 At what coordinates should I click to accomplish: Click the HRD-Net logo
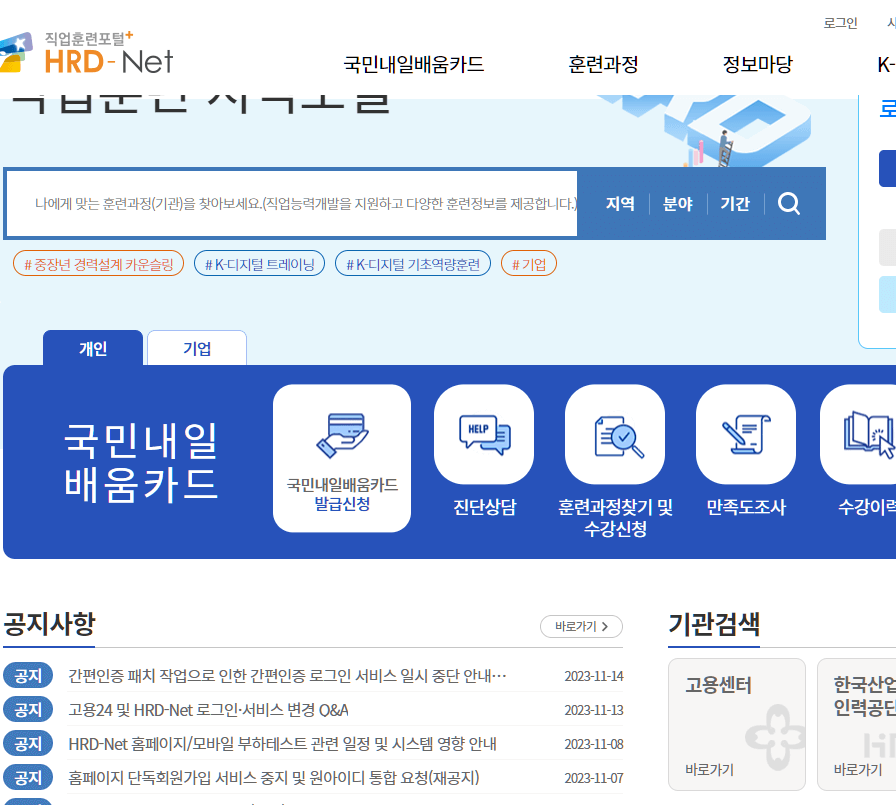(86, 53)
